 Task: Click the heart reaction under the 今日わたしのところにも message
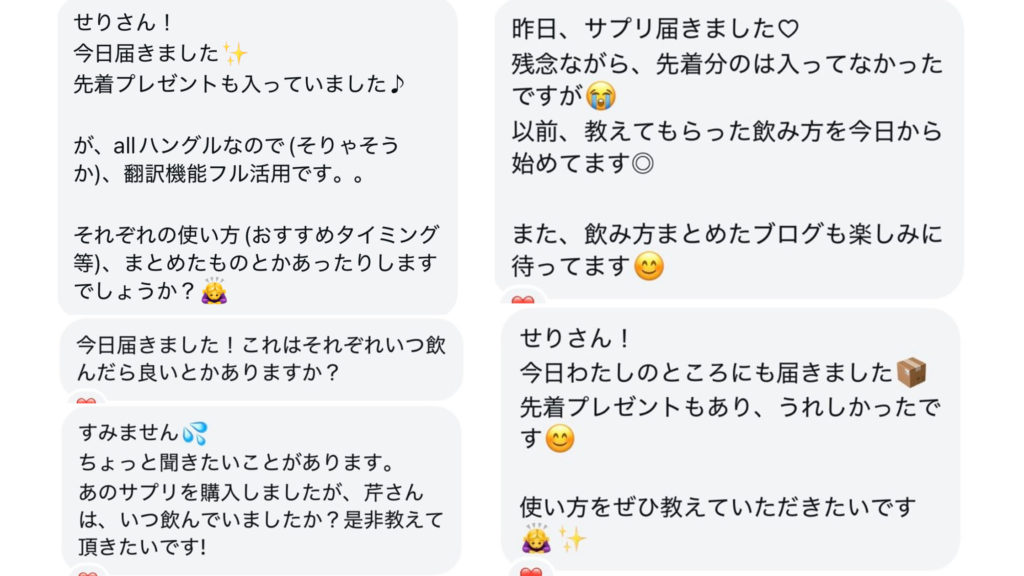(x=531, y=572)
